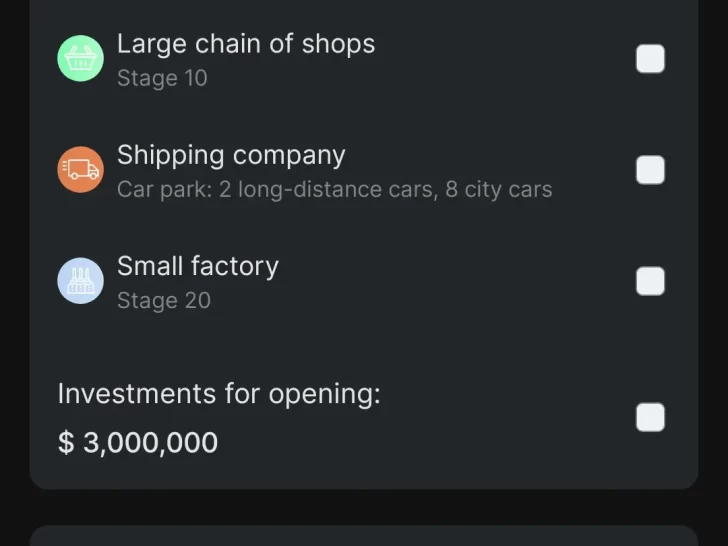728x546 pixels.
Task: Click the Investments for opening label
Action: tap(219, 394)
